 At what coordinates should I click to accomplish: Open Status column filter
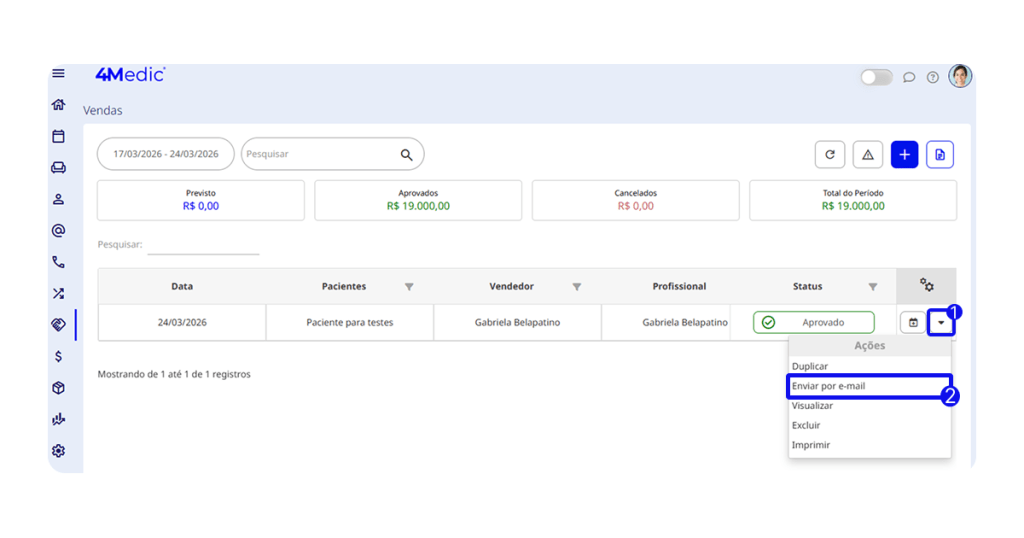click(873, 287)
